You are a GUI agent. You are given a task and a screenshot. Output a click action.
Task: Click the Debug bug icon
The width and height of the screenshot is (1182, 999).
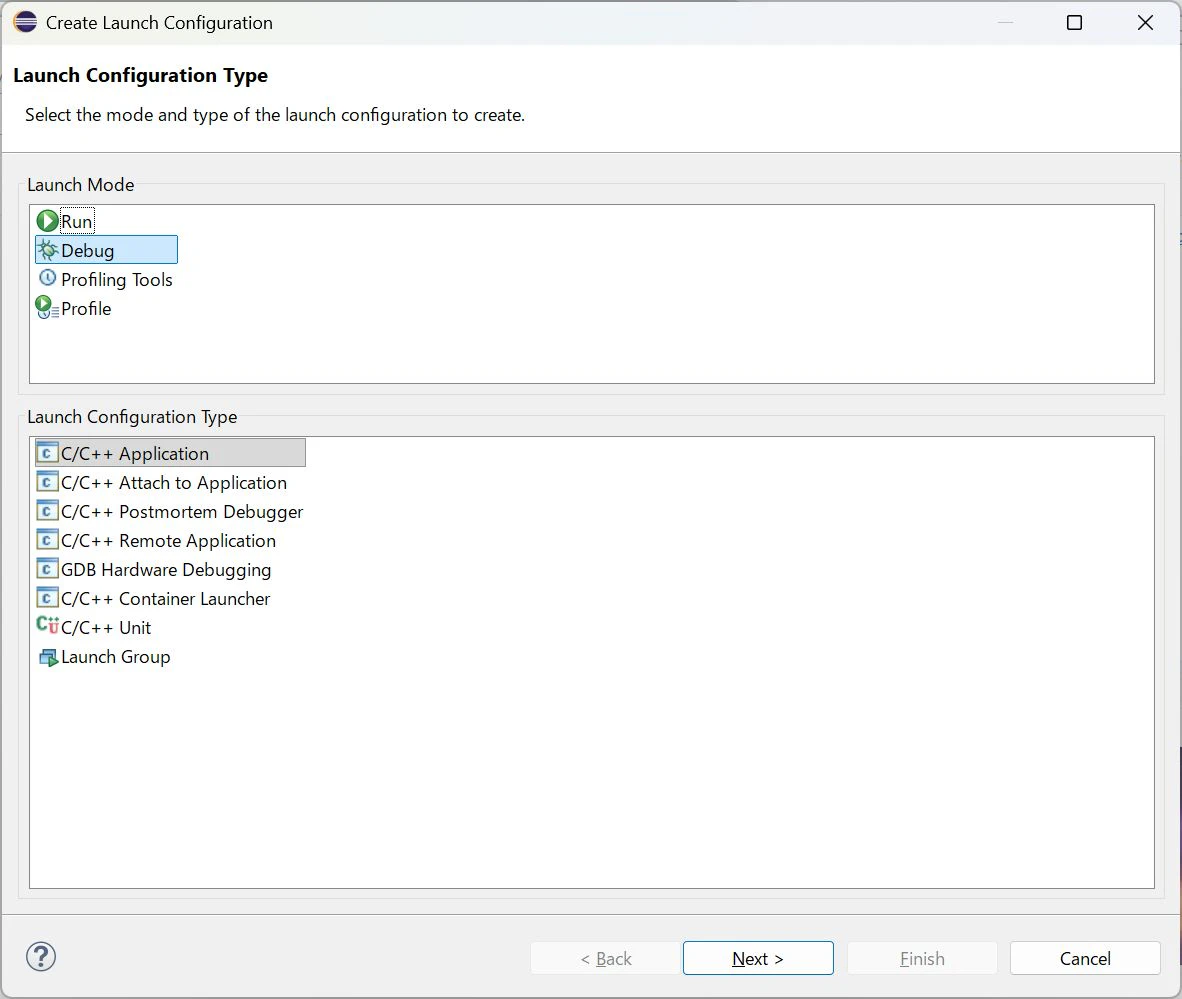tap(47, 250)
